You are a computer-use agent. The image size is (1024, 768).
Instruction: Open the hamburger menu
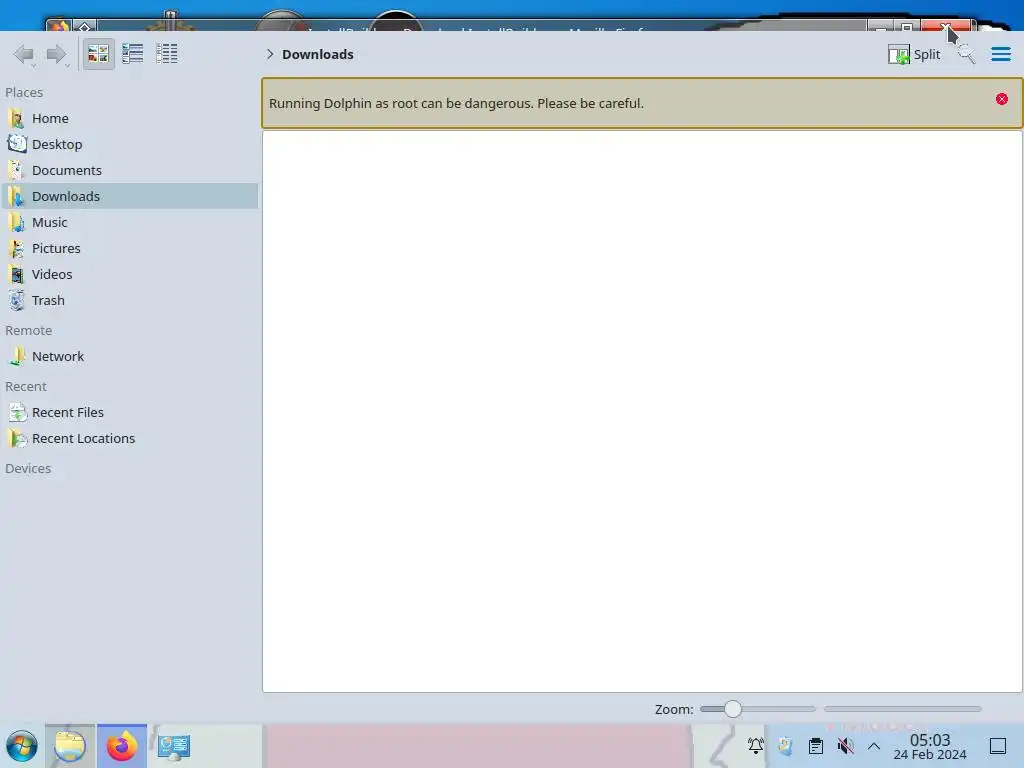[1000, 54]
